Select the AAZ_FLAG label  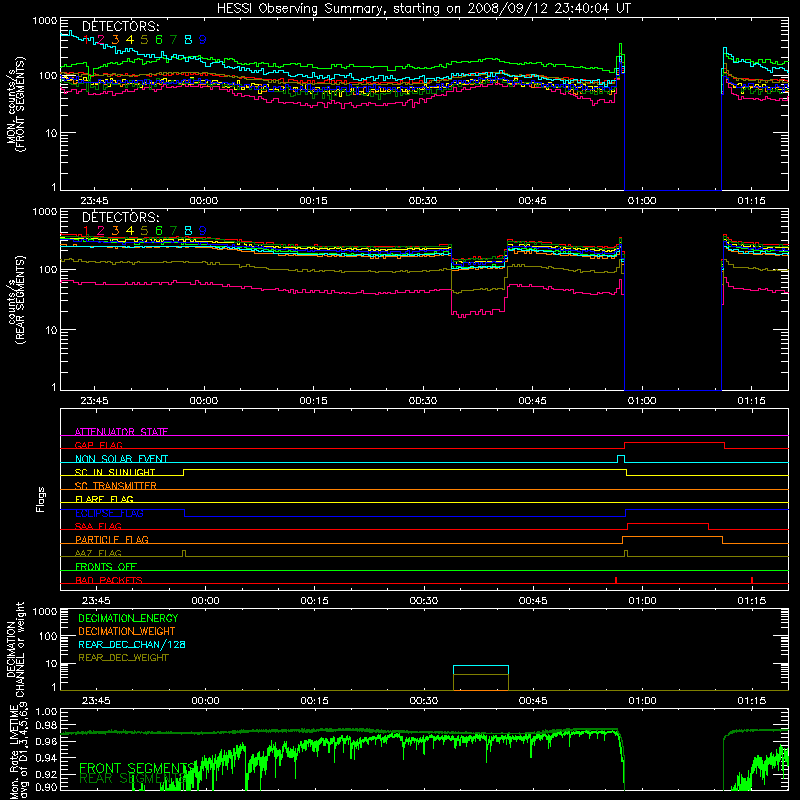(98, 553)
